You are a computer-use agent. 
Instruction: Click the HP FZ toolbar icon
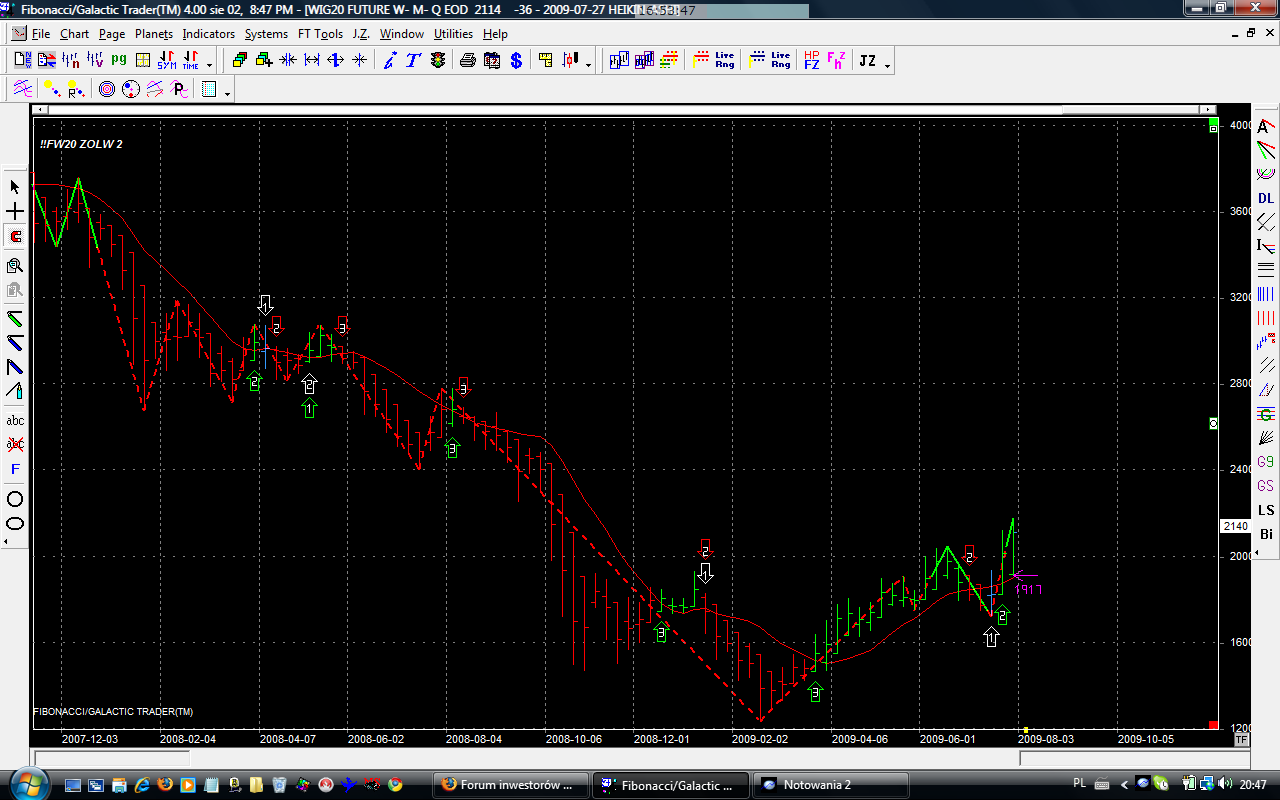tap(811, 61)
